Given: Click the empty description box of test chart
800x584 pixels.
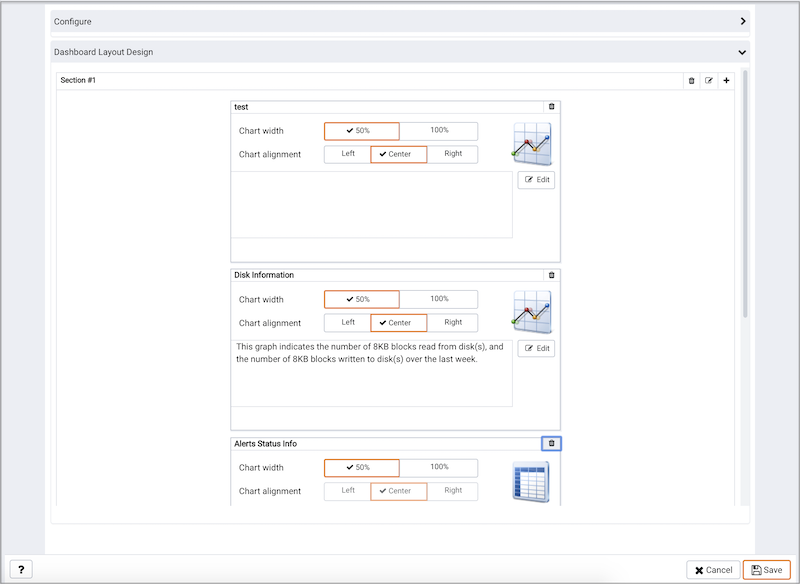Looking at the screenshot, I should click(x=371, y=205).
